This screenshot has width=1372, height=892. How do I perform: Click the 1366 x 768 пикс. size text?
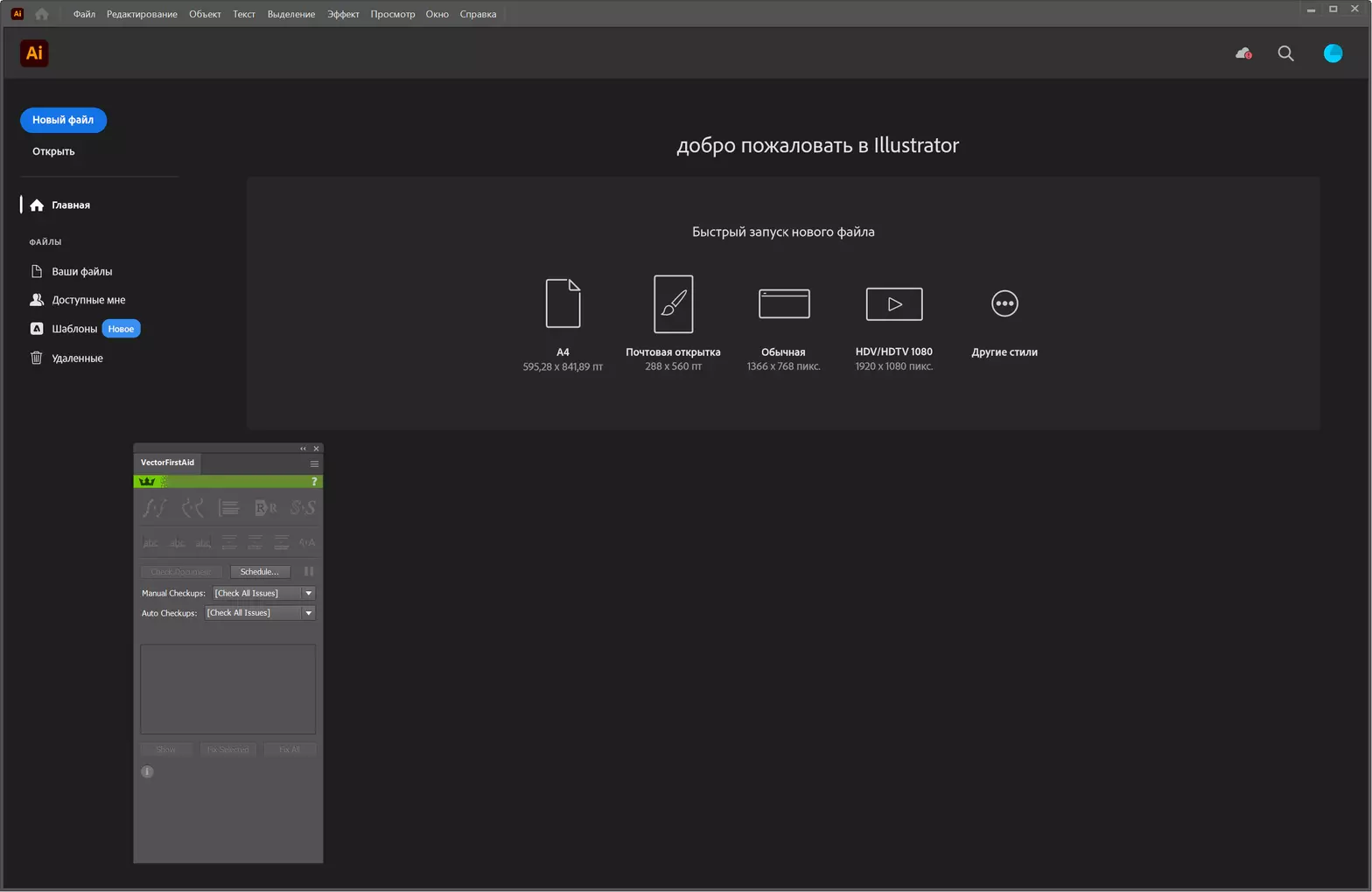coord(783,367)
